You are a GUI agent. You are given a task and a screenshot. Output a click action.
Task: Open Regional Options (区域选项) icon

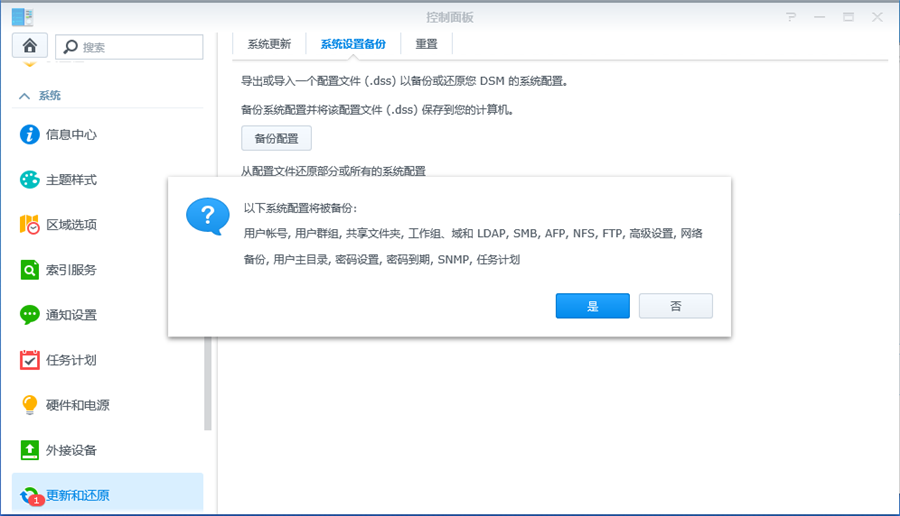point(30,225)
